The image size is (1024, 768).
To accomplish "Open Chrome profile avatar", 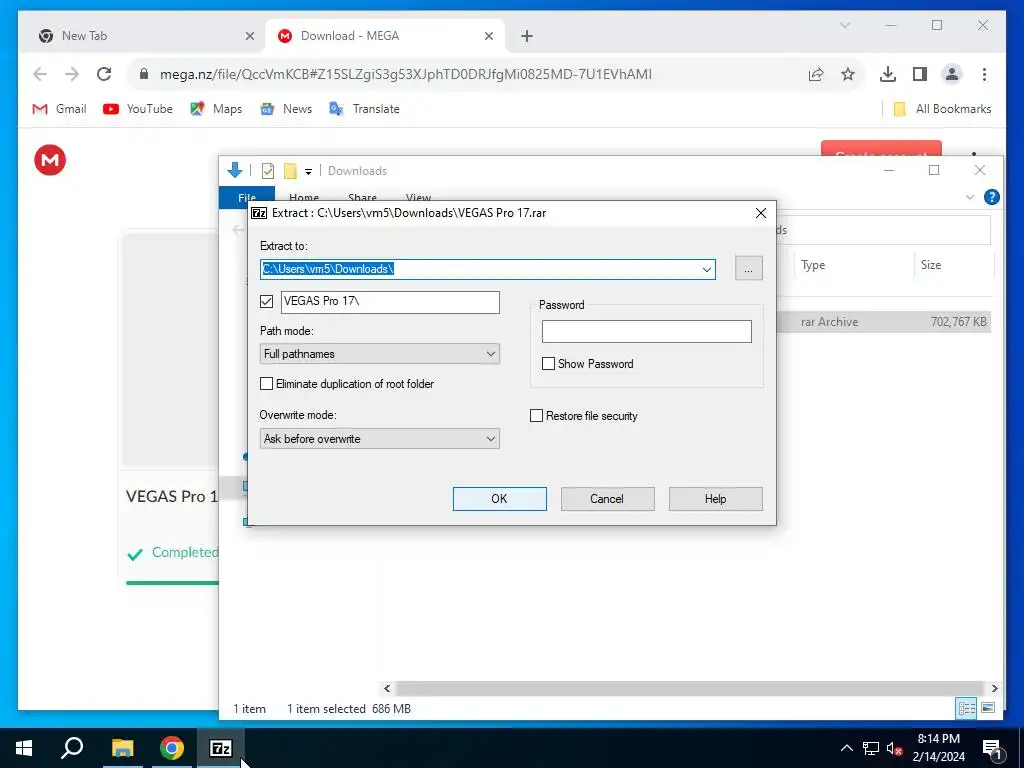I will pos(952,74).
